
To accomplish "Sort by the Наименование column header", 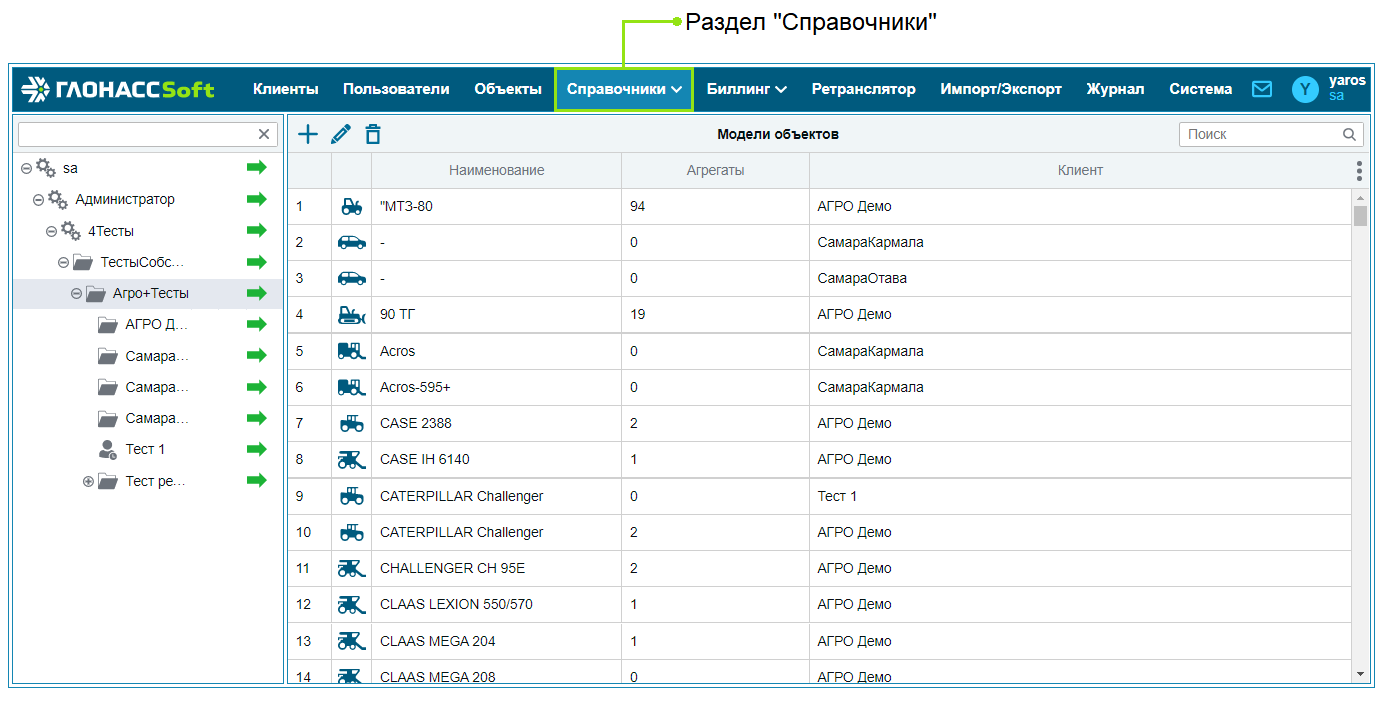I will pyautogui.click(x=496, y=171).
